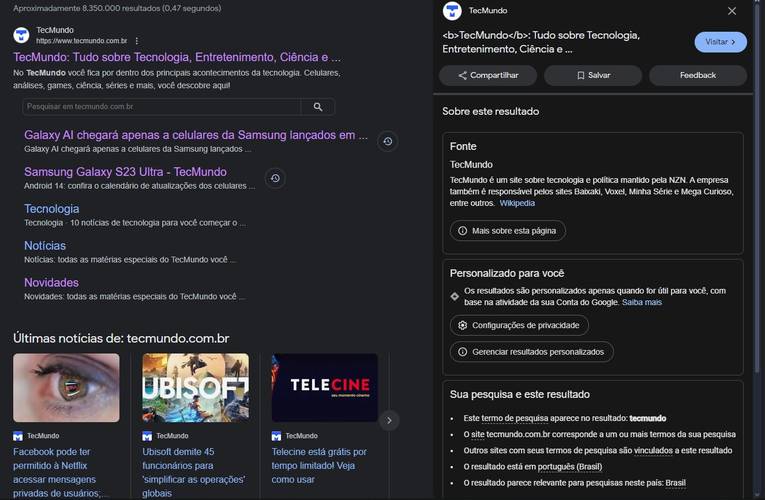Click the history icon beside Galaxy AI result
Viewport: 765px width, 500px height.
[388, 141]
